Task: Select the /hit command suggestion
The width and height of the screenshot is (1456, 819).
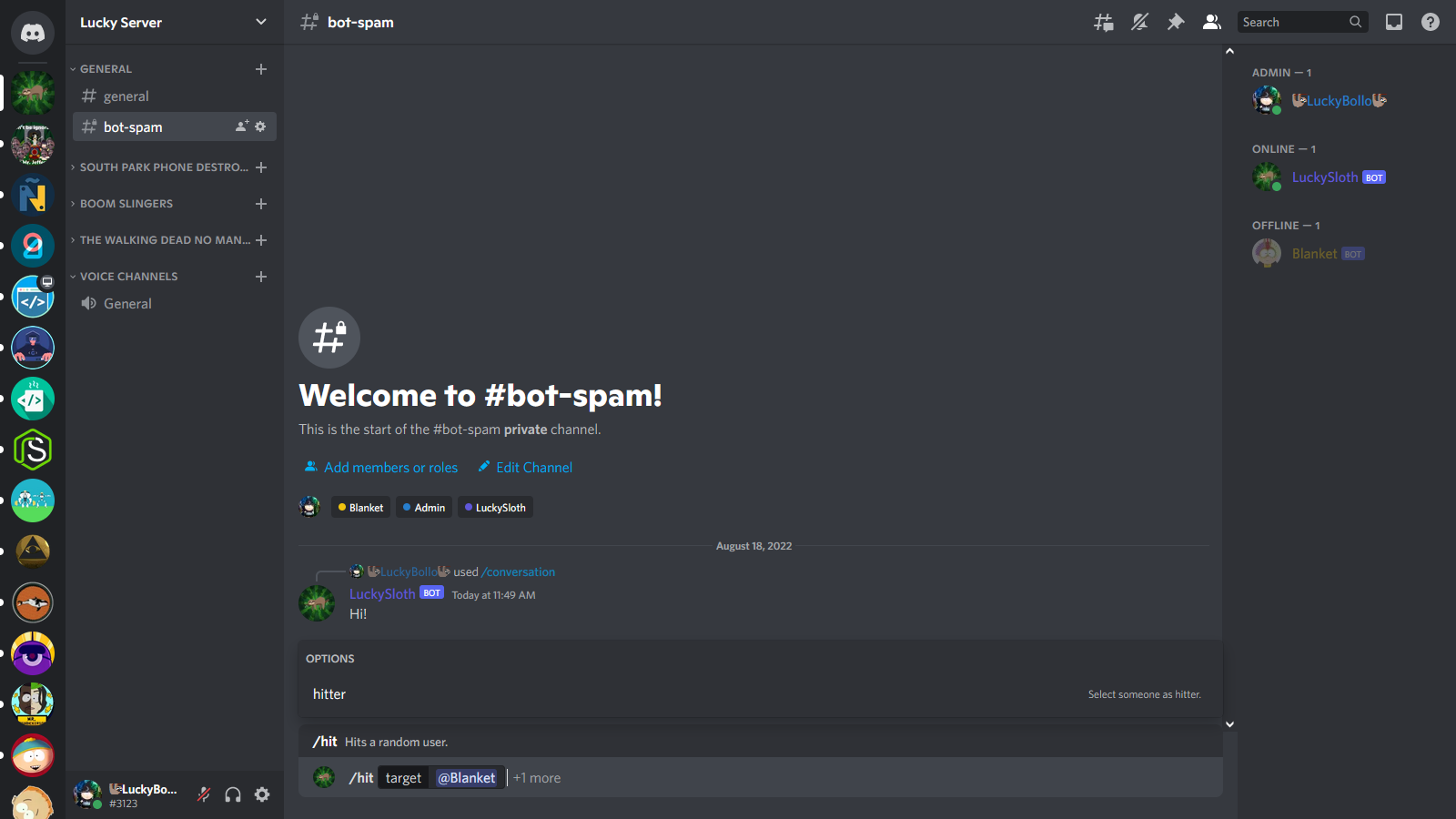Action: pos(760,743)
